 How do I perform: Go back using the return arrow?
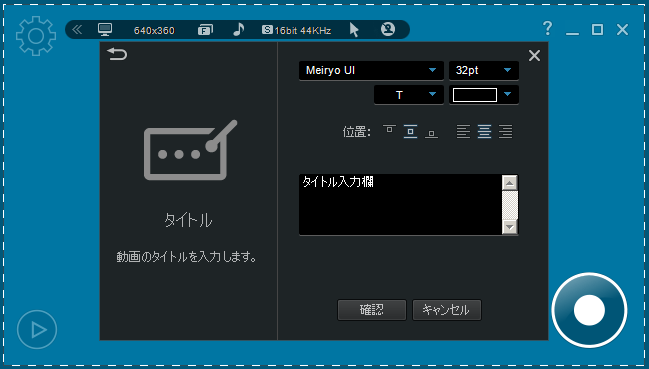[117, 54]
